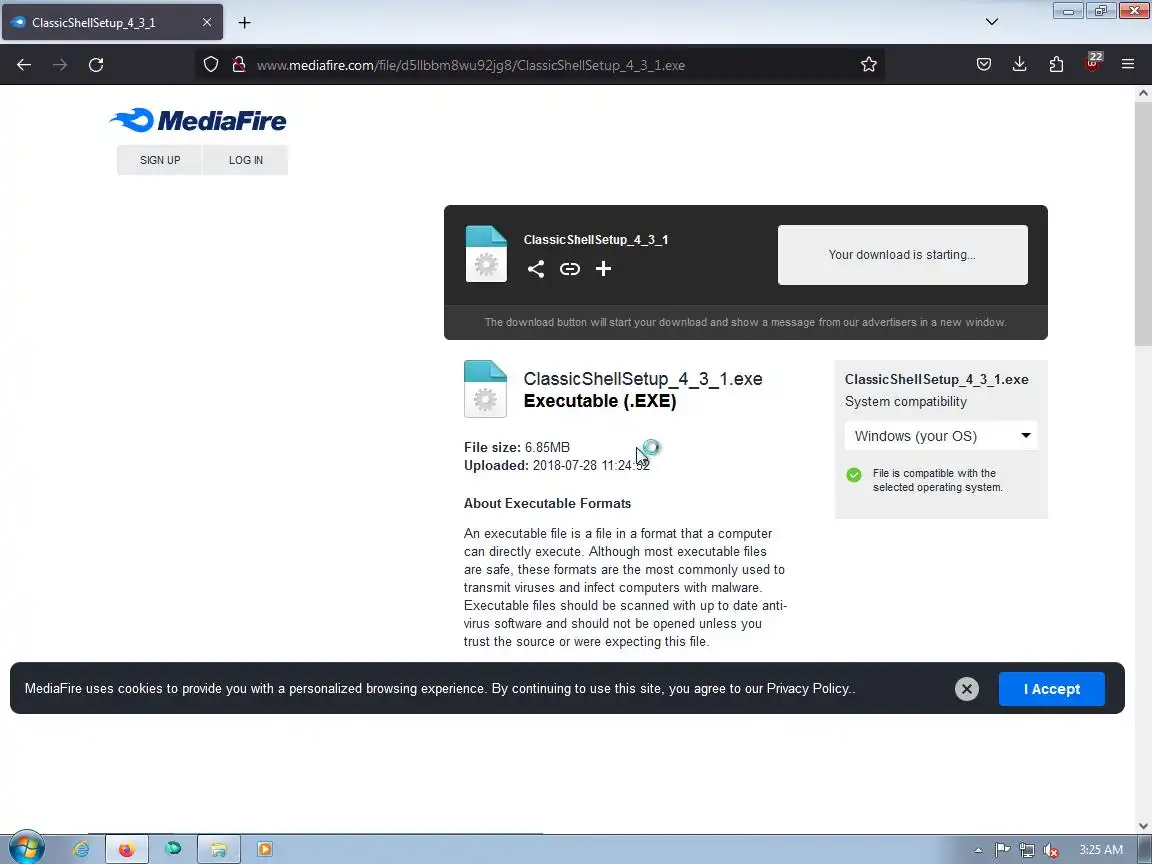Click the Privacy Policy link
The height and width of the screenshot is (864, 1152).
[807, 688]
